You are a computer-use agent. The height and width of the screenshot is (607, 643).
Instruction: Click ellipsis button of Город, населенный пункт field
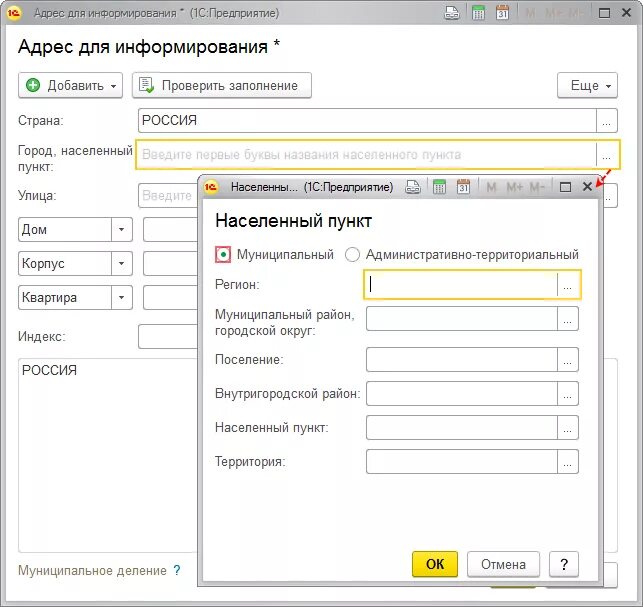click(607, 155)
